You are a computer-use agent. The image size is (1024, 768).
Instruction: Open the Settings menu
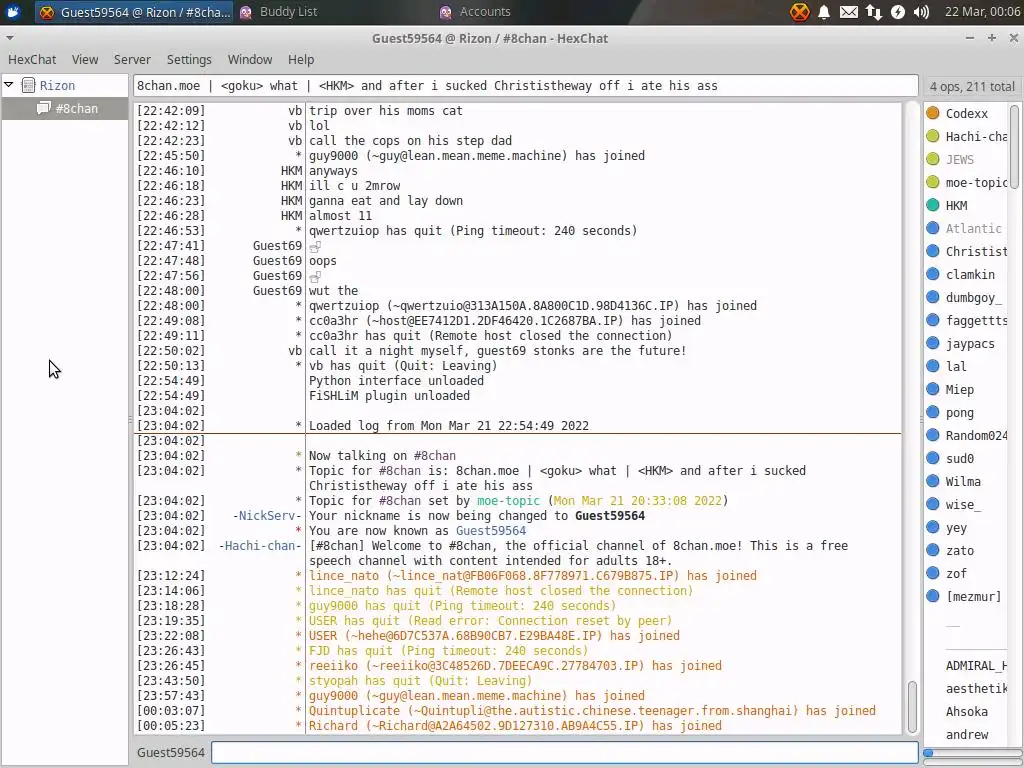[189, 59]
